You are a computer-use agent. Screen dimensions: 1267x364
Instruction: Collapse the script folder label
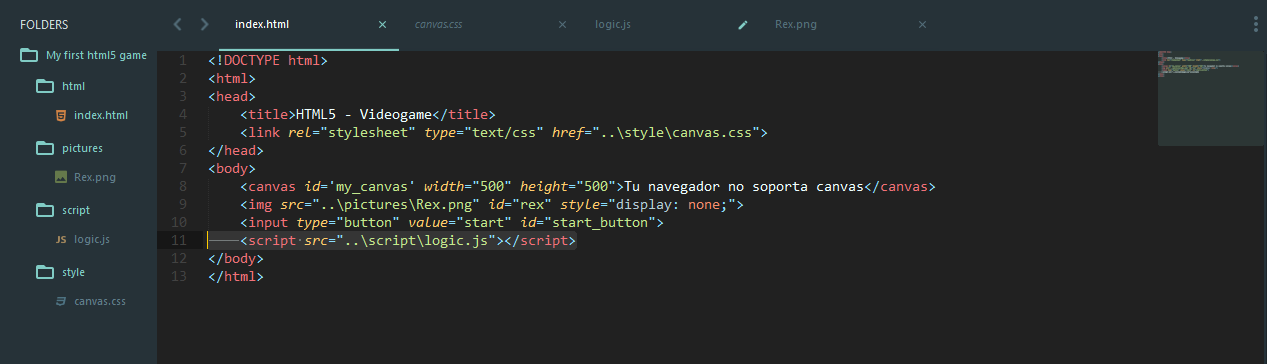click(76, 210)
